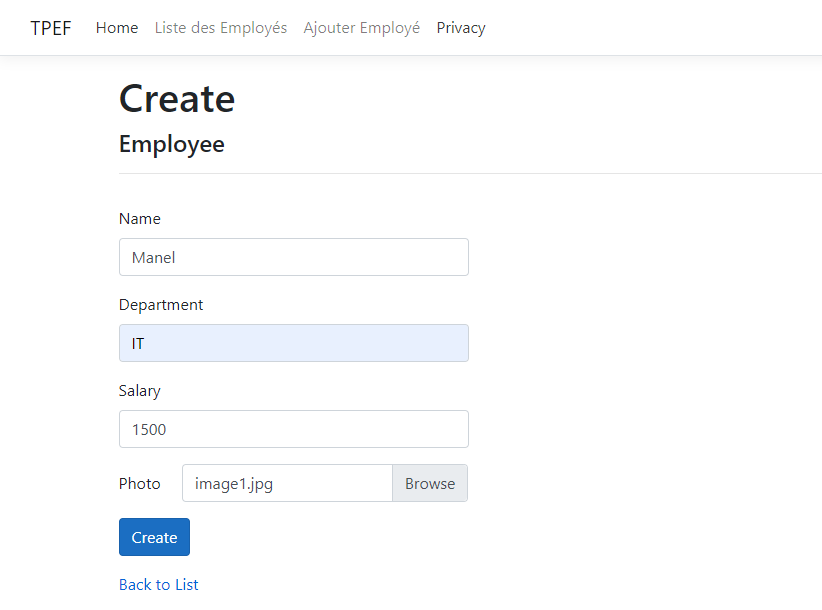Image resolution: width=822 pixels, height=610 pixels.
Task: Click the Photo label next to file input
Action: click(x=139, y=483)
